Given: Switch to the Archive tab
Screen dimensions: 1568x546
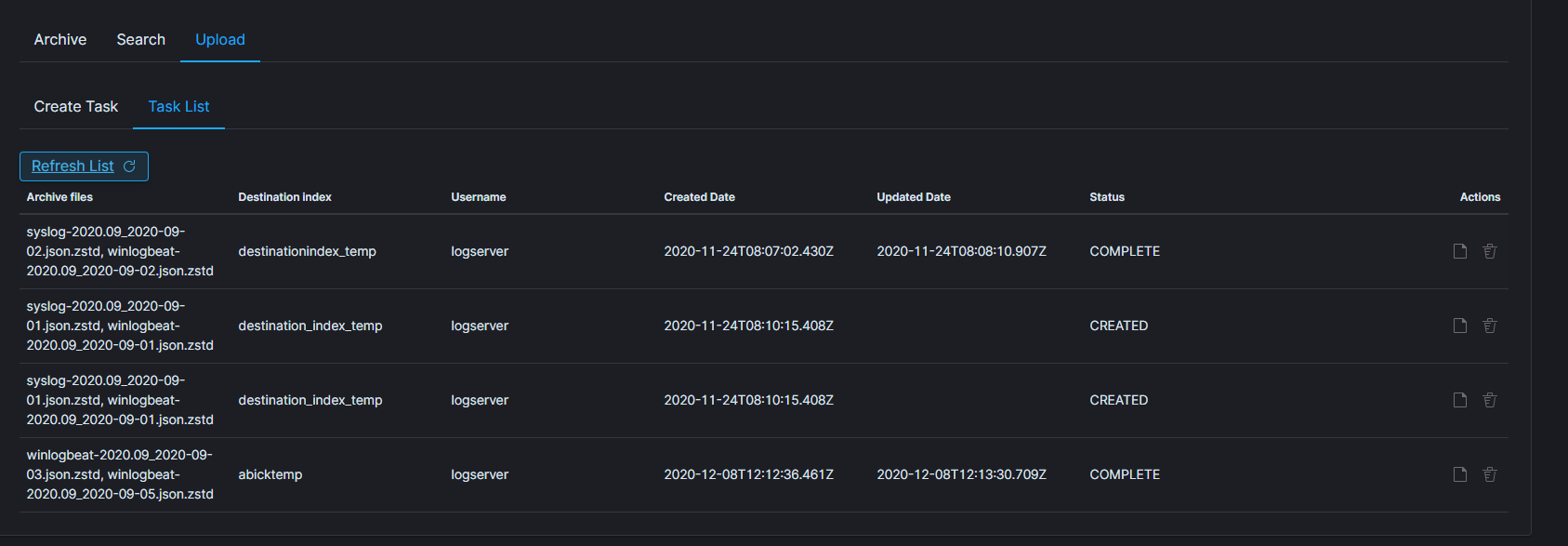Looking at the screenshot, I should coord(60,39).
